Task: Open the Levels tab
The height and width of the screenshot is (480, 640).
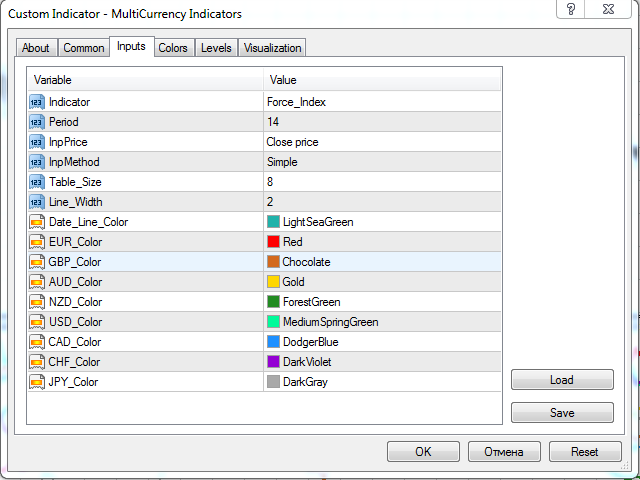Action: point(216,48)
